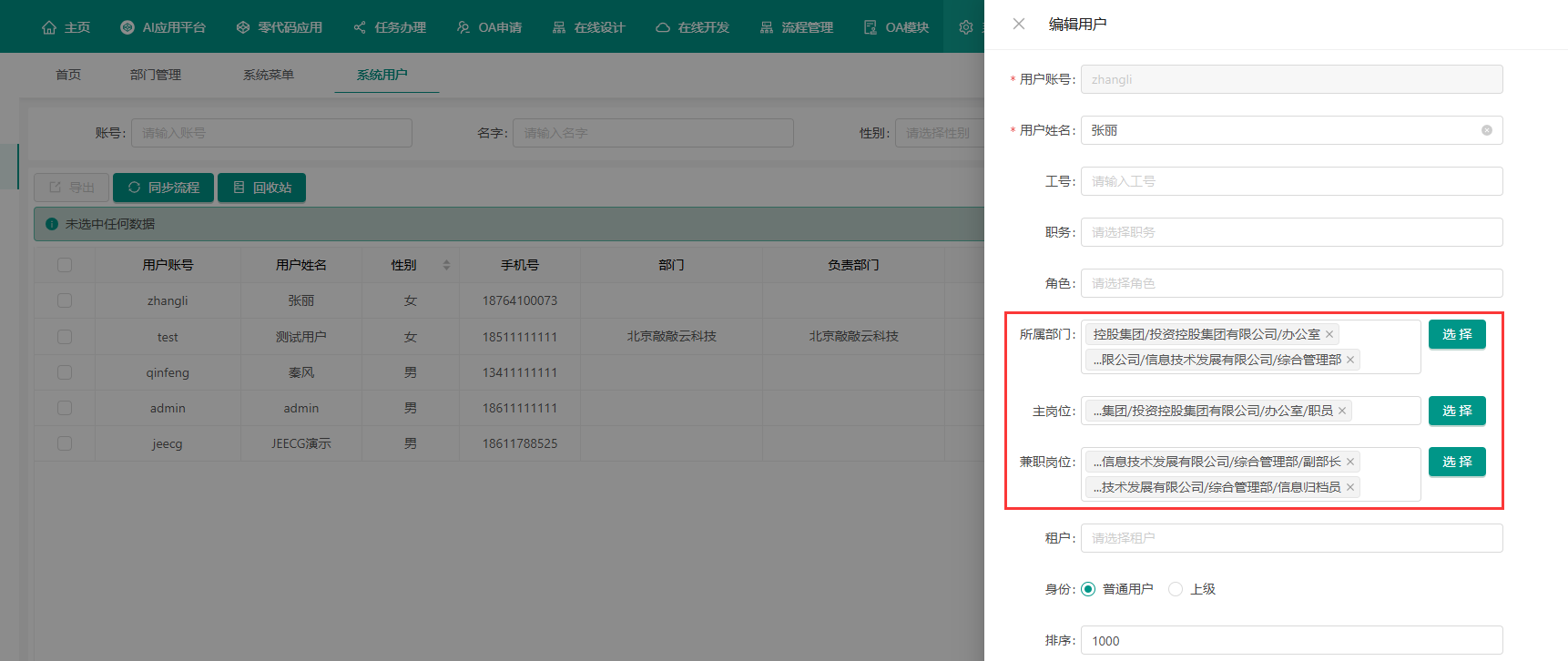Click the OA模块 icon
Image resolution: width=1568 pixels, height=661 pixels.
(871, 27)
